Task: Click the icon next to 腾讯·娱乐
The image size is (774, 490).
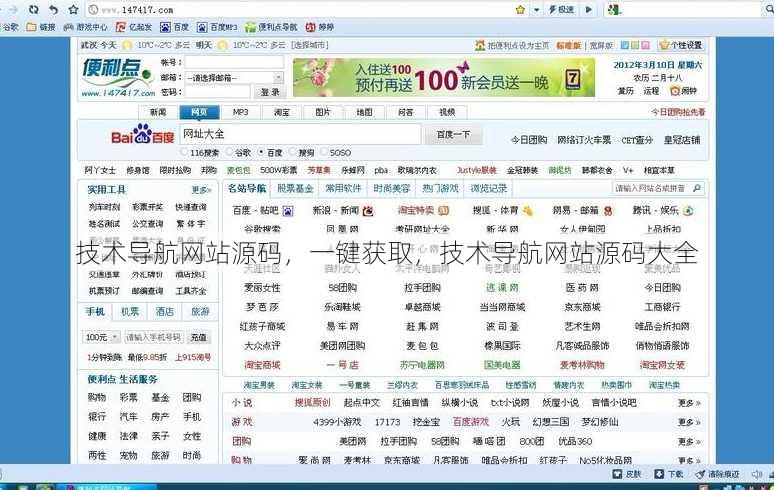Action: [688, 211]
